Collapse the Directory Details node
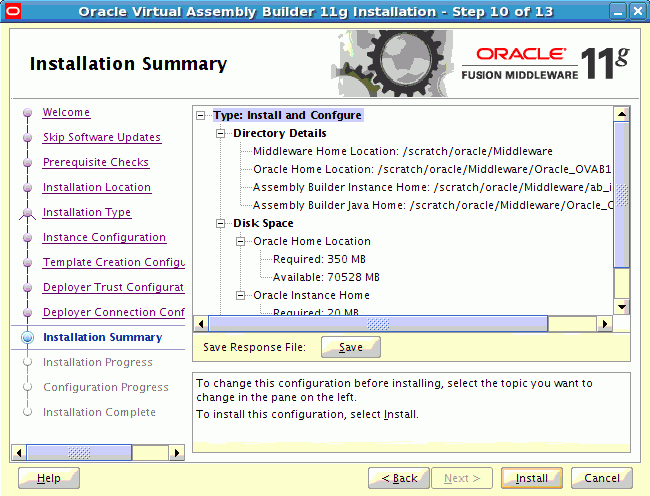This screenshot has width=650, height=496. pos(221,133)
